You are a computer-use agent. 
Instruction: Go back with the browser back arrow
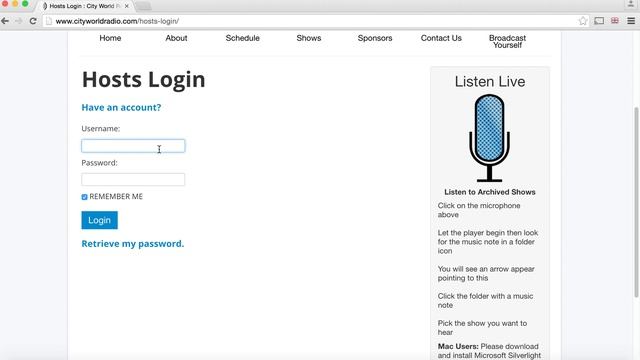(5, 21)
